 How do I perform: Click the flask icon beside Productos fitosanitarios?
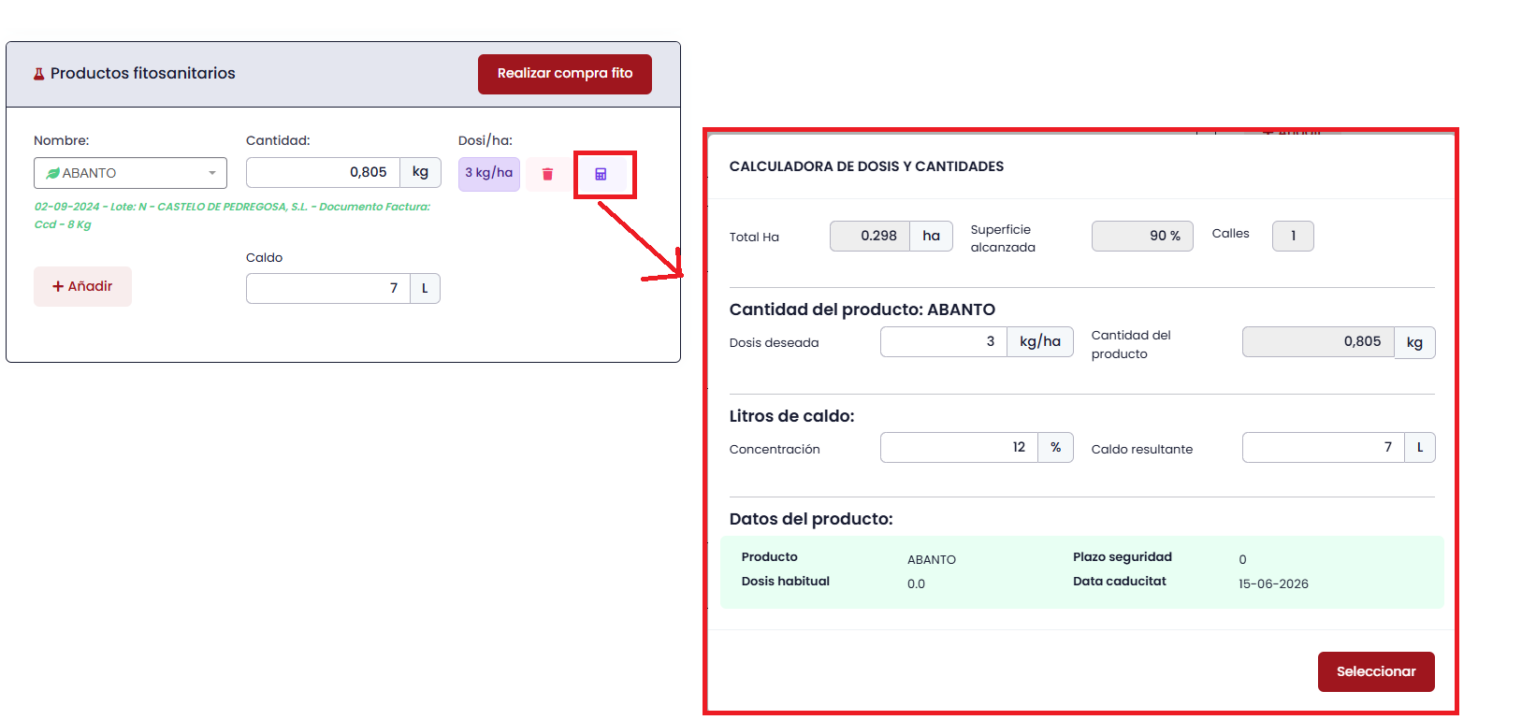point(40,74)
